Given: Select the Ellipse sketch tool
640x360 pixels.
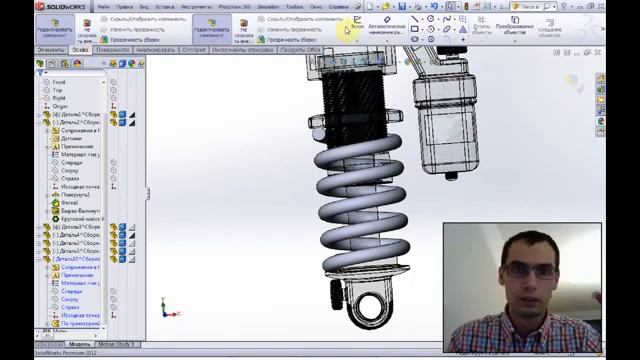Looking at the screenshot, I should (x=447, y=29).
